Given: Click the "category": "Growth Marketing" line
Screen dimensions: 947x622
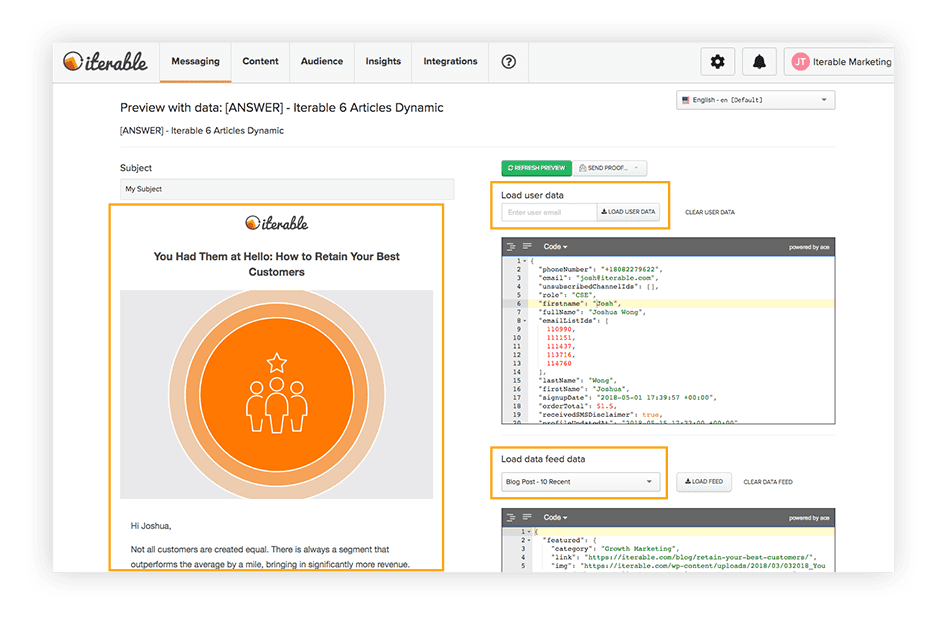Looking at the screenshot, I should (615, 548).
